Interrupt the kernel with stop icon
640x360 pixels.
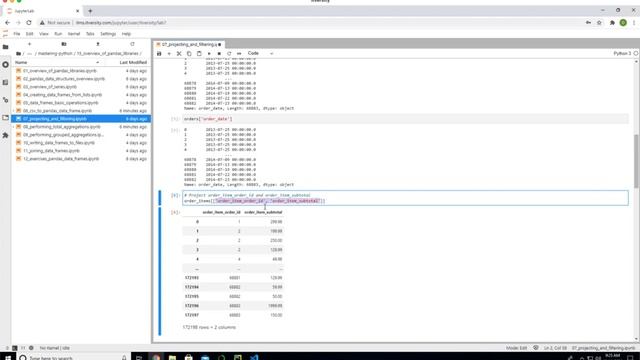(x=219, y=53)
